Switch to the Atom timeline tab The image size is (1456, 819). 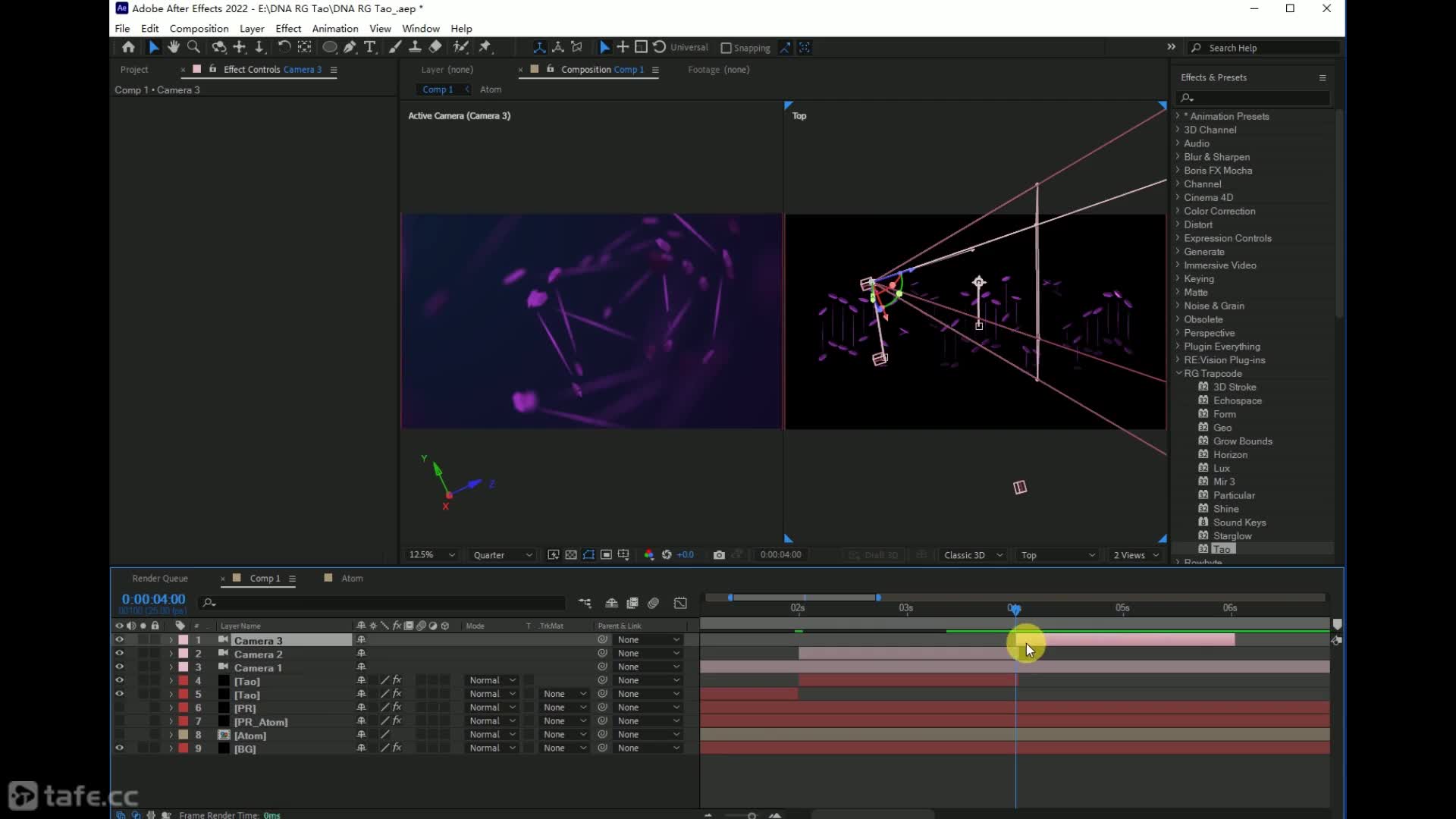[x=352, y=579]
